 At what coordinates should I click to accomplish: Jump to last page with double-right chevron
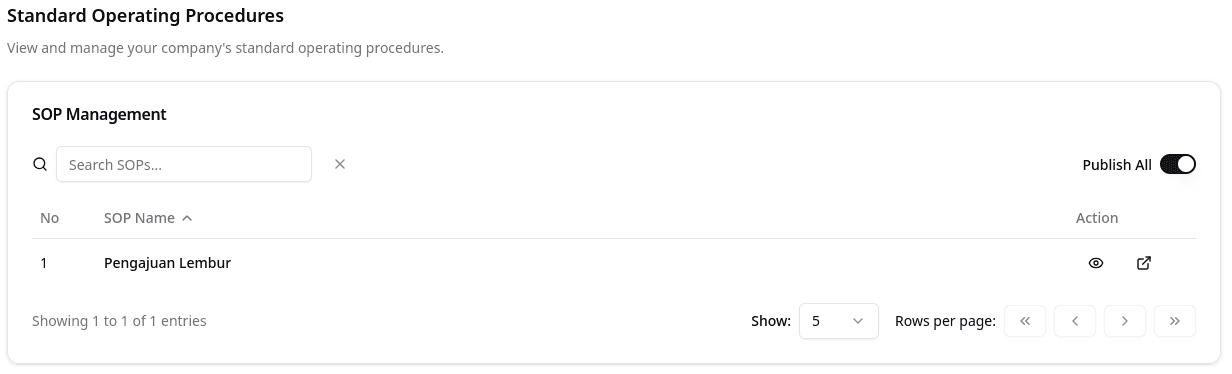pos(1175,321)
